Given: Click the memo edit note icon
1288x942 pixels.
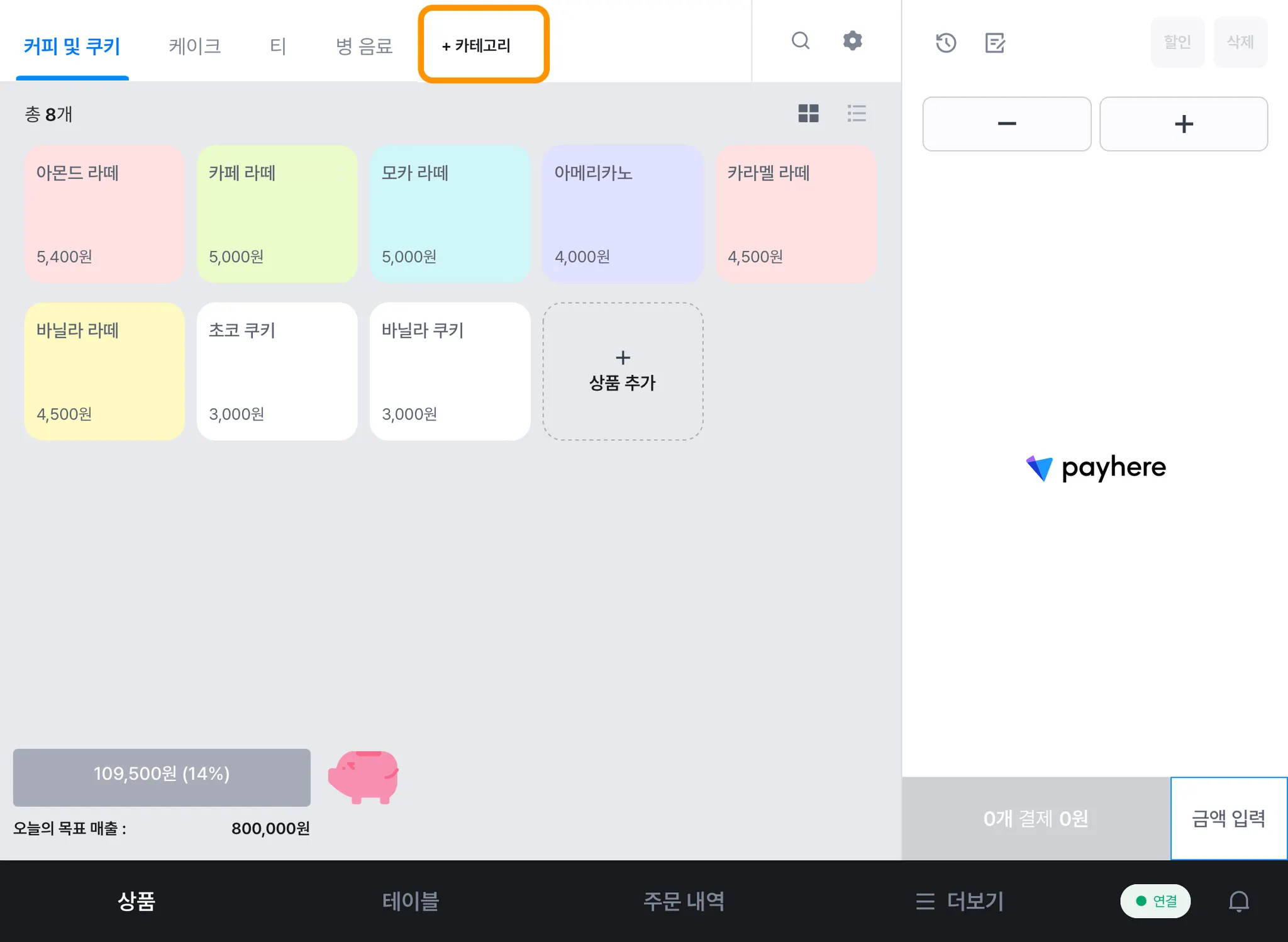Looking at the screenshot, I should point(994,43).
